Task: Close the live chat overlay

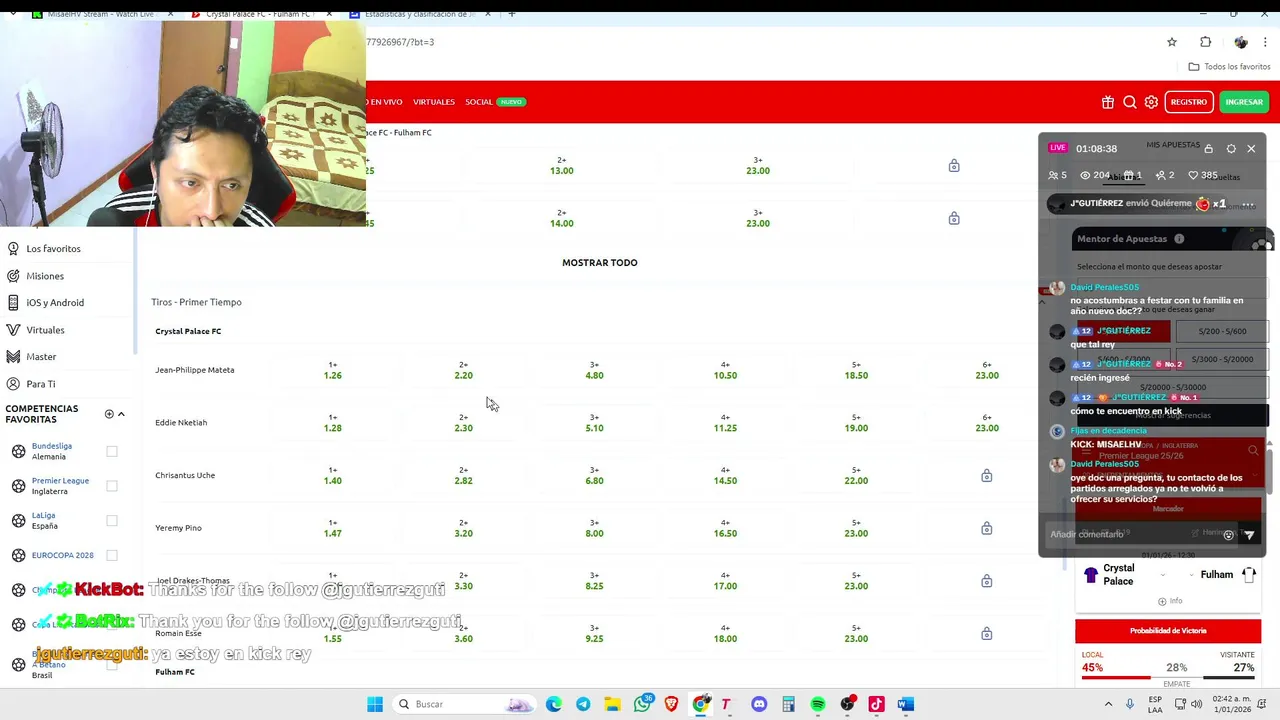Action: click(1251, 148)
